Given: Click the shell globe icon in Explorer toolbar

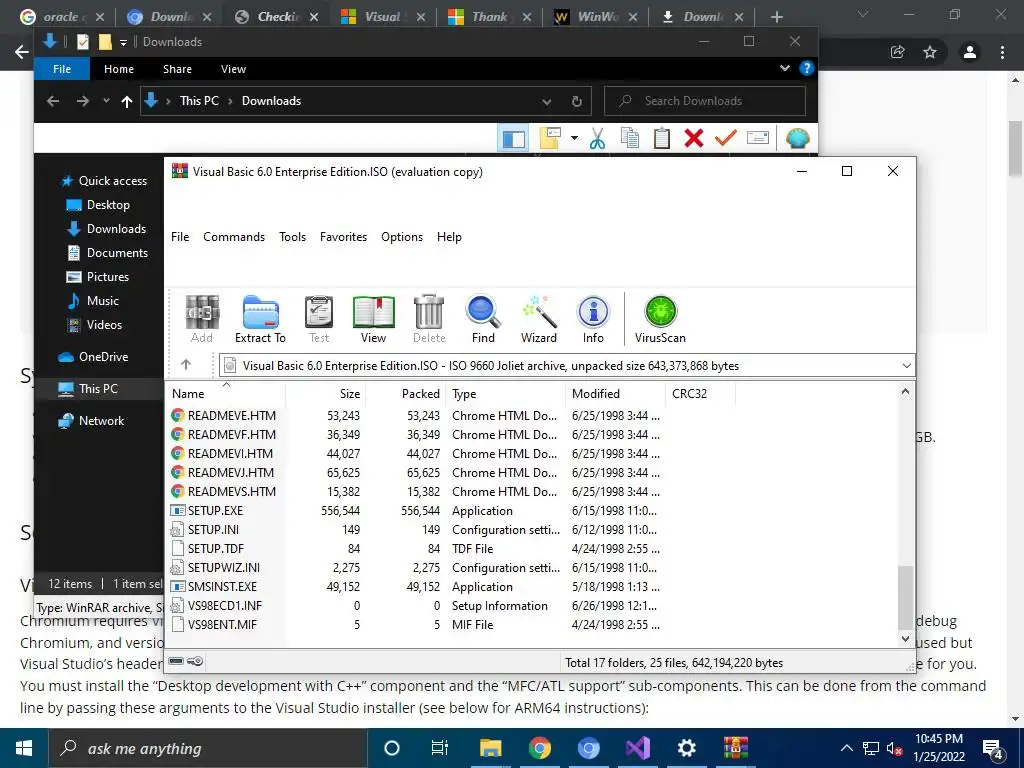Looking at the screenshot, I should (797, 138).
